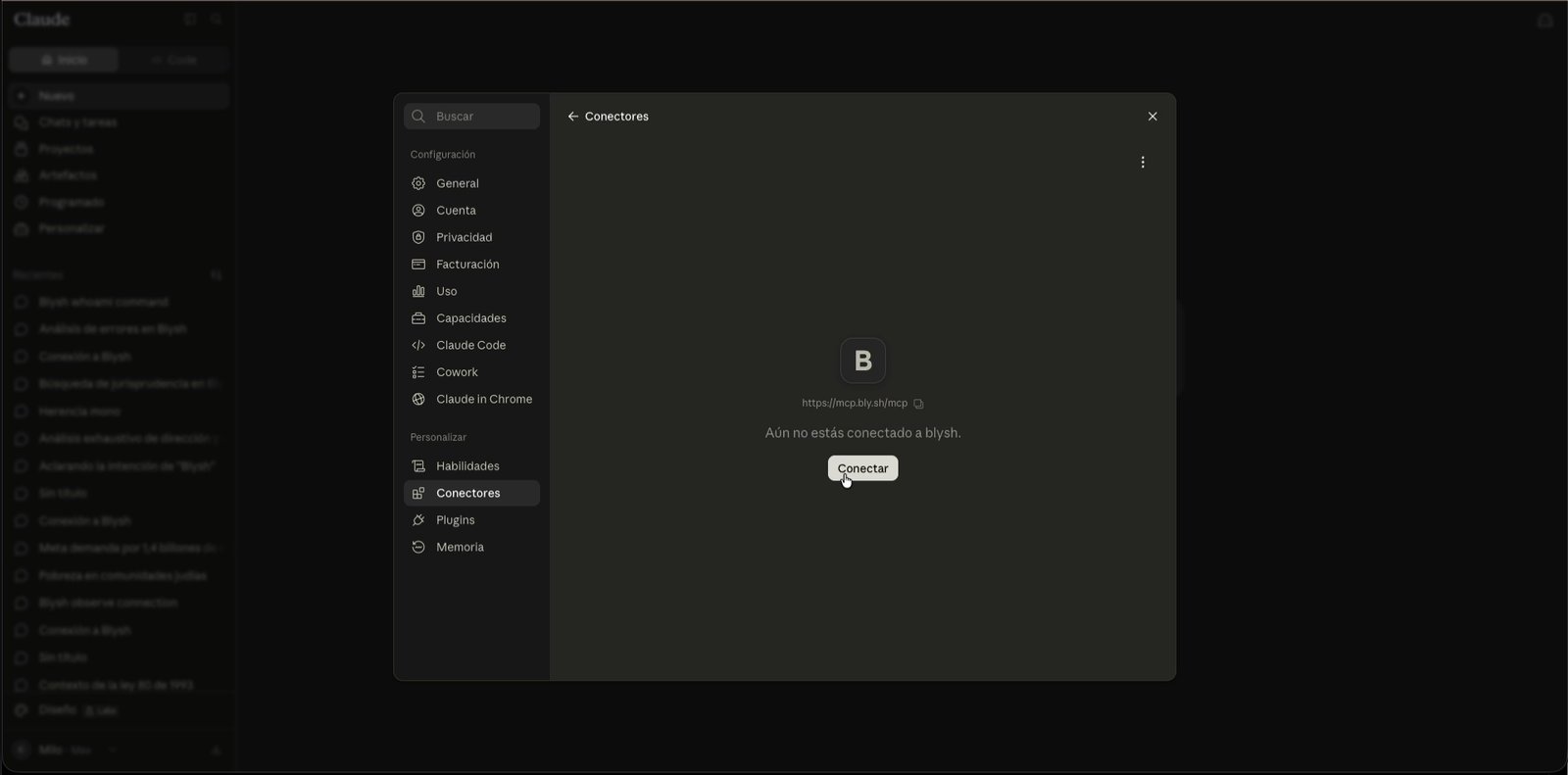
Task: Focus the Buscar search field
Action: 471,117
